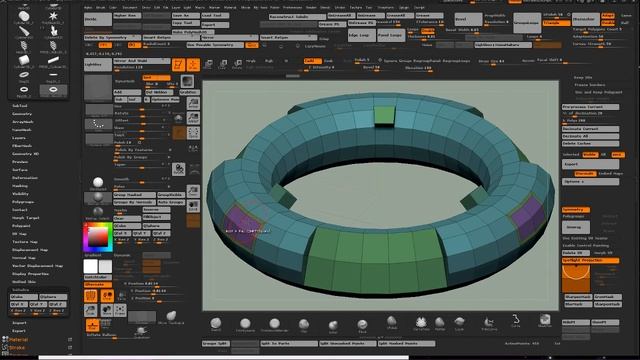Click the Split To Parts button
The width and height of the screenshot is (640, 360).
(289, 344)
